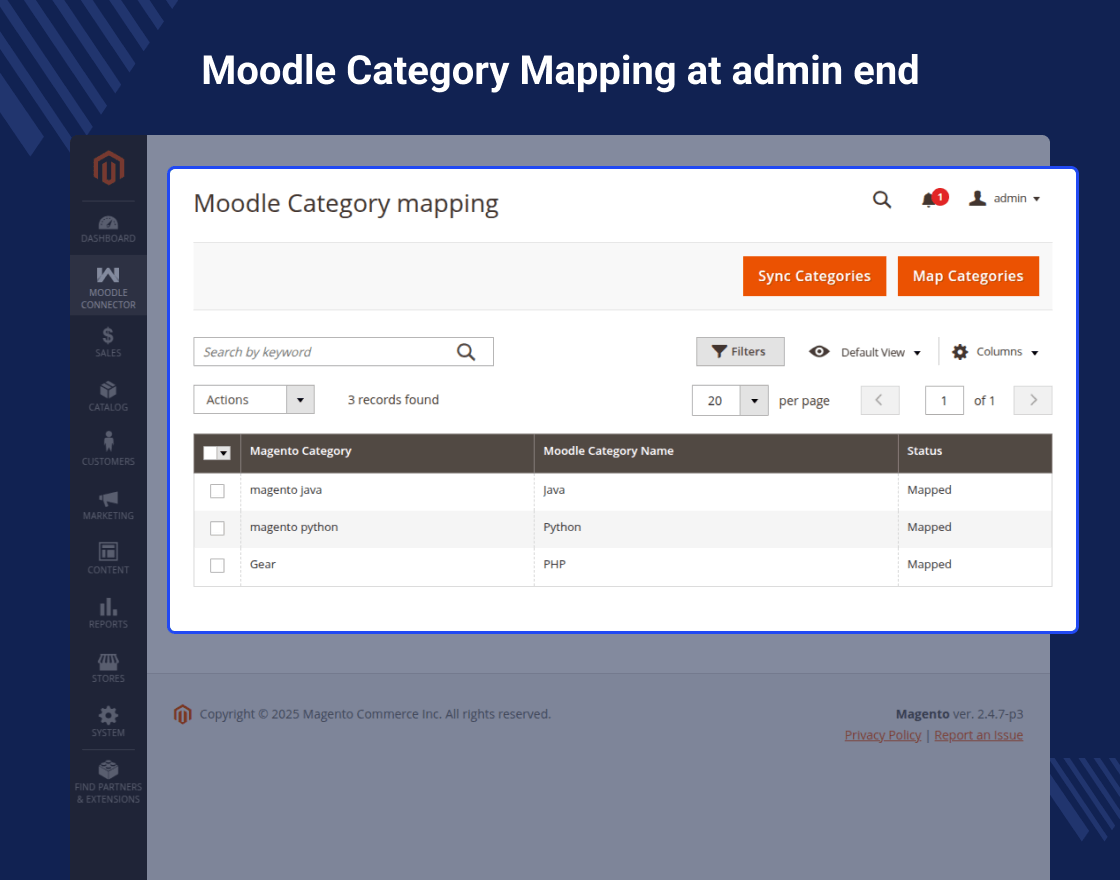The width and height of the screenshot is (1120, 880).
Task: Open the per page count dropdown arrow
Action: [x=754, y=400]
